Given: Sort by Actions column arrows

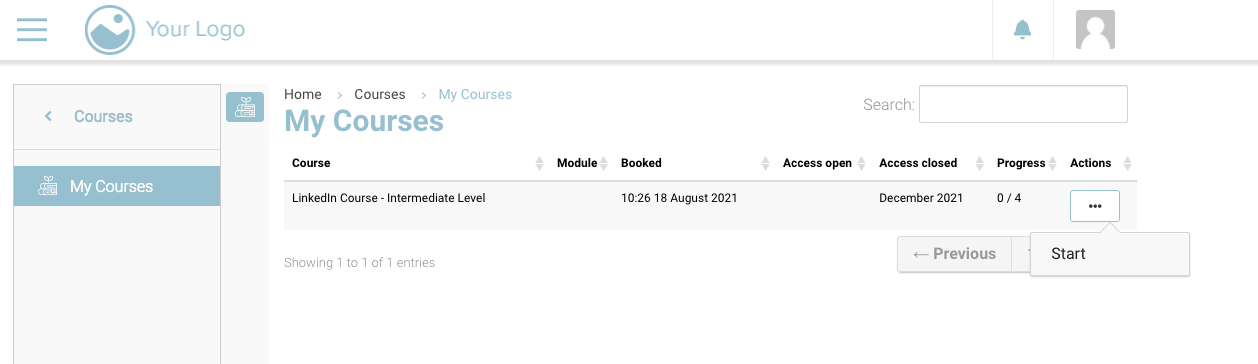Looking at the screenshot, I should [x=1128, y=163].
